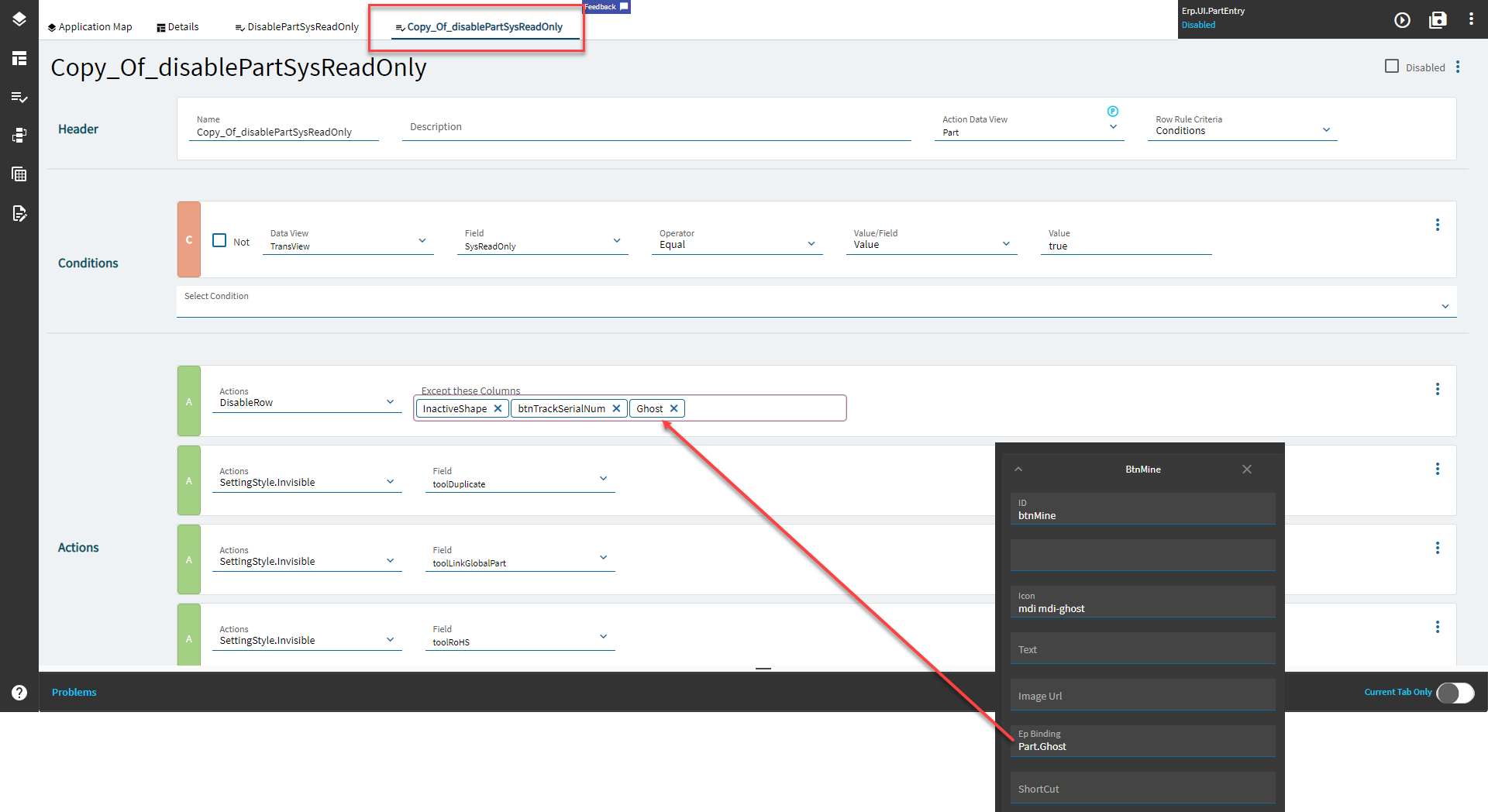
Task: Open the Select Condition dropdown
Action: tap(1445, 305)
